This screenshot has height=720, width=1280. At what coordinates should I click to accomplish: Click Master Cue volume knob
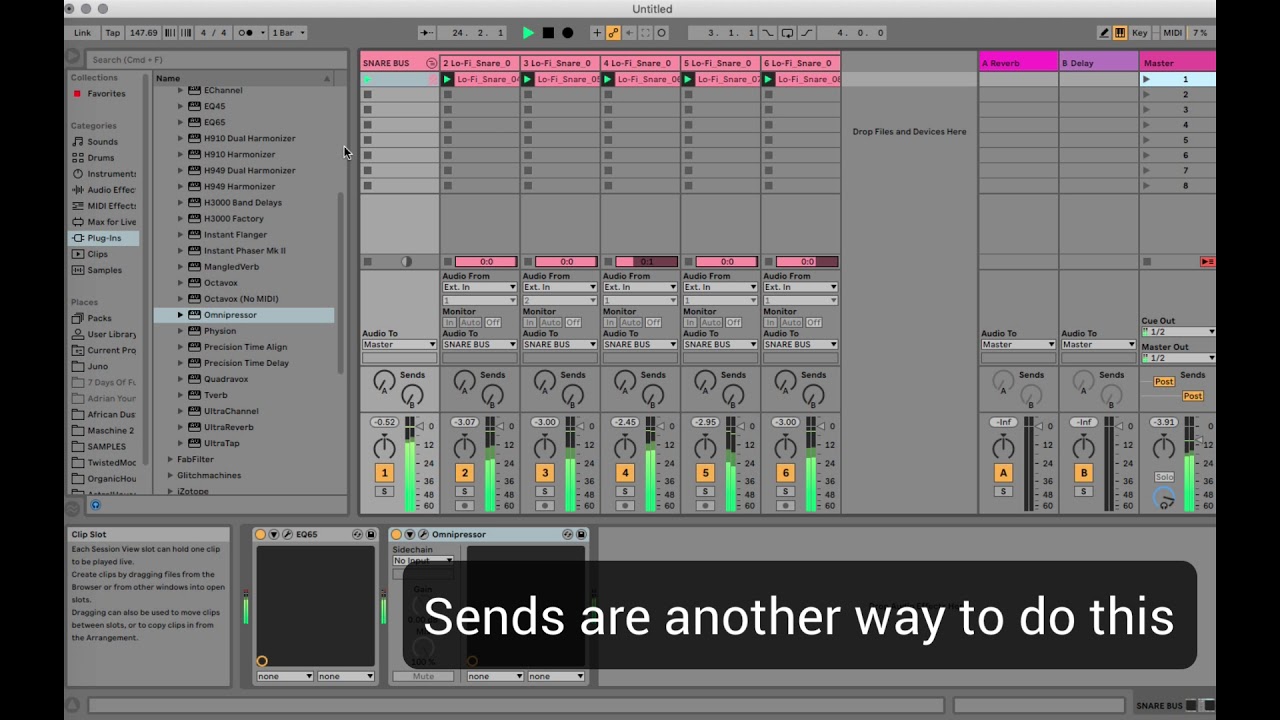pyautogui.click(x=1164, y=498)
